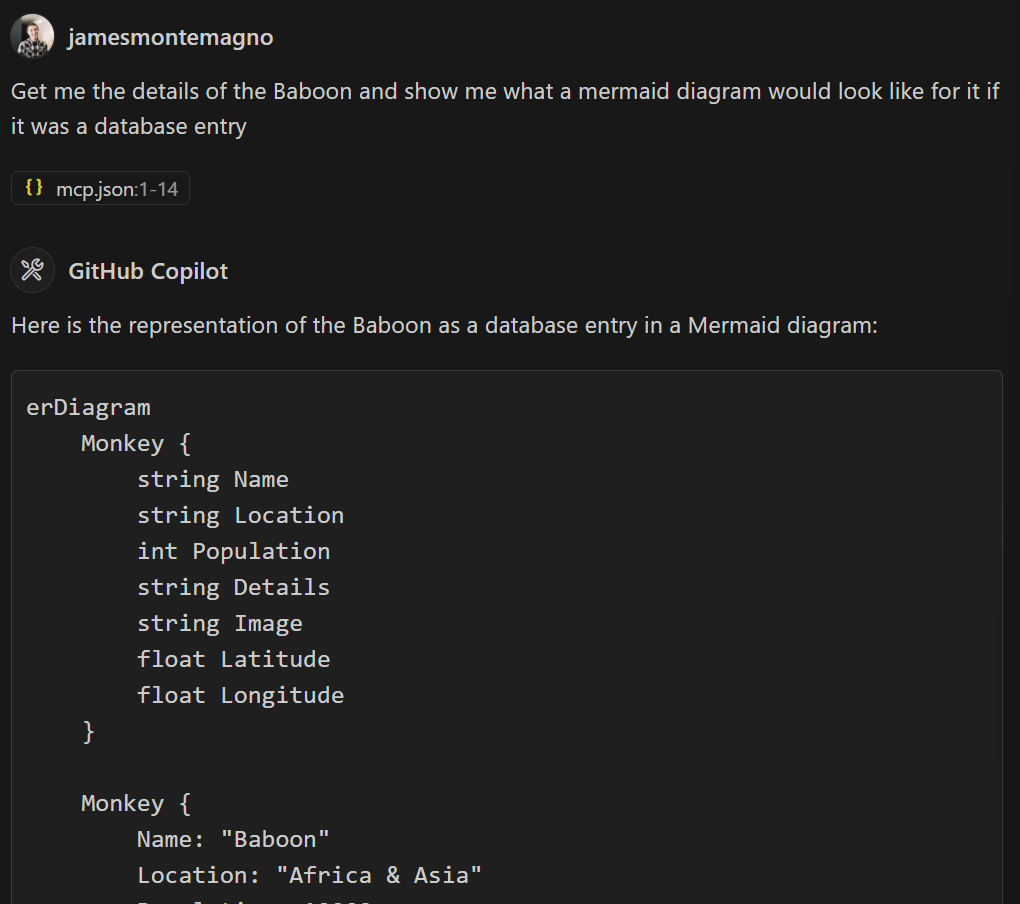Click the first "Monkey {" entity line
Viewport: 1020px width, 904px height.
[135, 444]
